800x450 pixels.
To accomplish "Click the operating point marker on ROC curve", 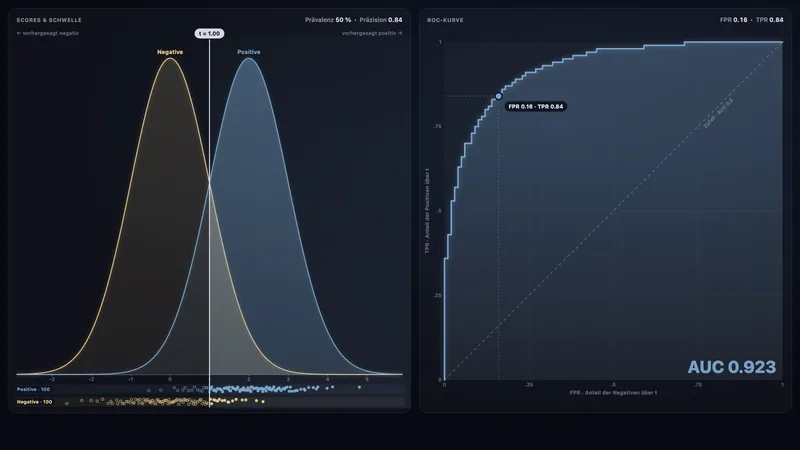I will (498, 96).
